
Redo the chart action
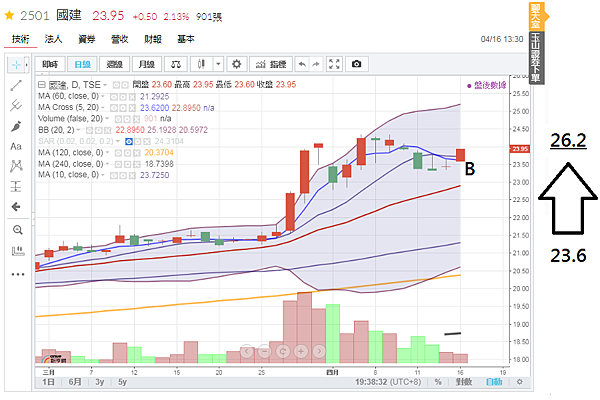click(x=316, y=64)
